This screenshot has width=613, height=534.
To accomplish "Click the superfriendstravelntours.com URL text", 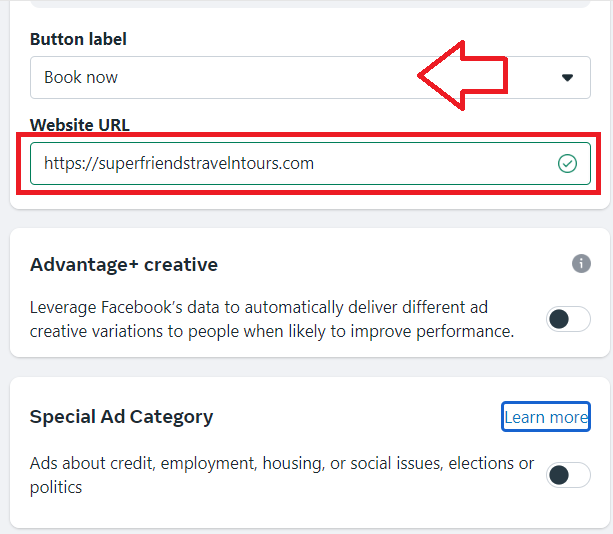I will (x=206, y=163).
